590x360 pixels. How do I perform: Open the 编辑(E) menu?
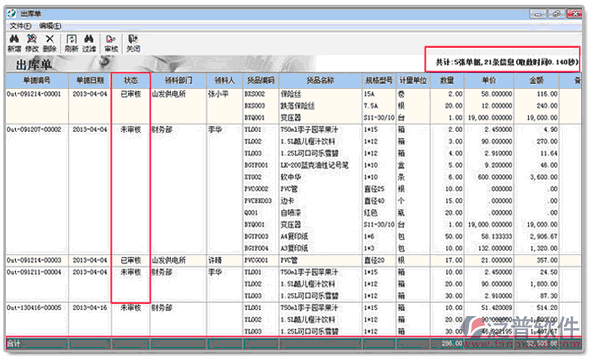pyautogui.click(x=50, y=26)
